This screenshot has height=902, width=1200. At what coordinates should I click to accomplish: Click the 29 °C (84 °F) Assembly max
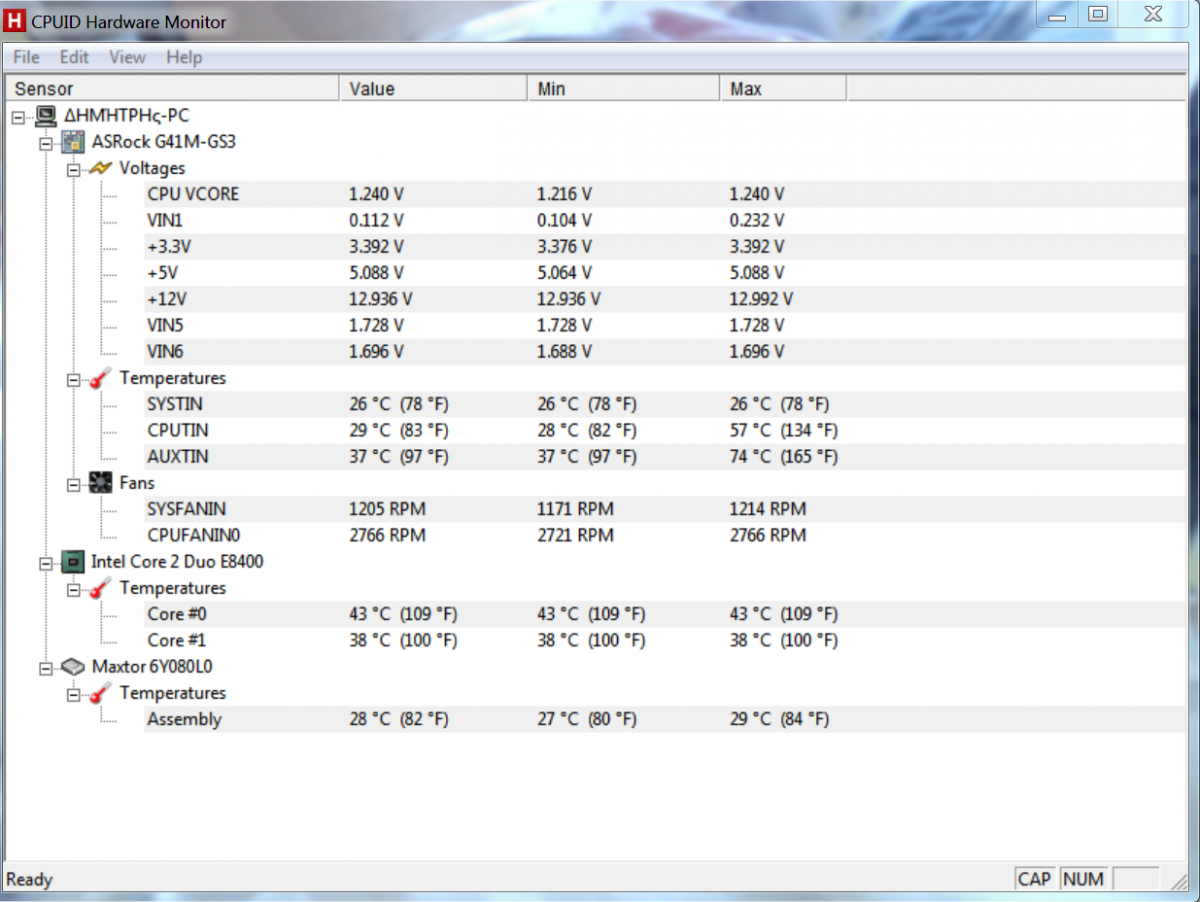click(779, 720)
